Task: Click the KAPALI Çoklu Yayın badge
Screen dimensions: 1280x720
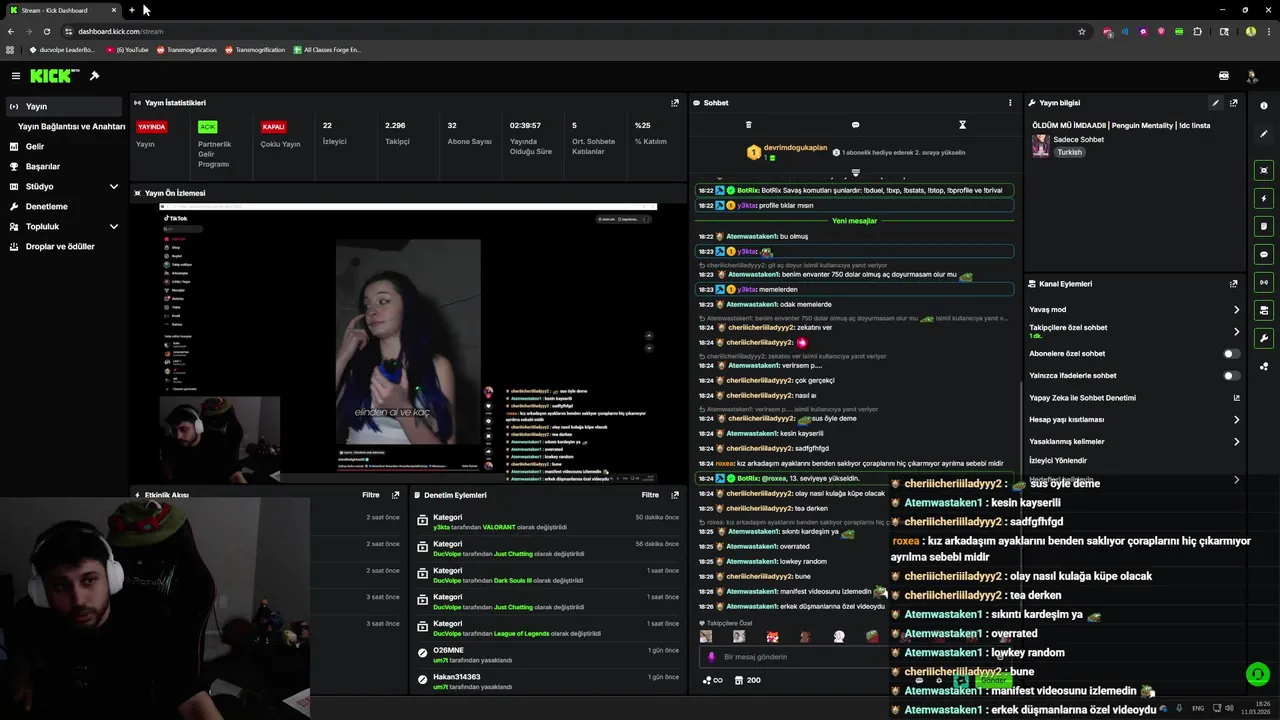Action: (x=274, y=127)
